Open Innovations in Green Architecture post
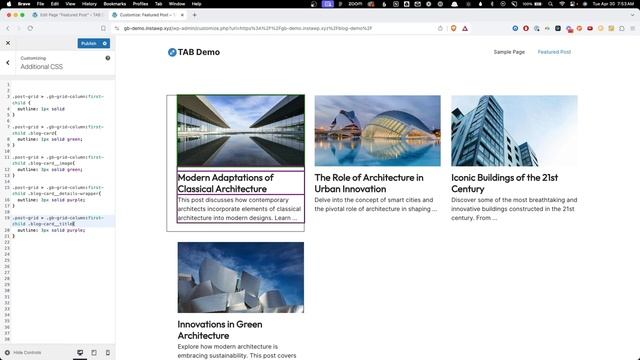The image size is (640, 360). (x=220, y=330)
